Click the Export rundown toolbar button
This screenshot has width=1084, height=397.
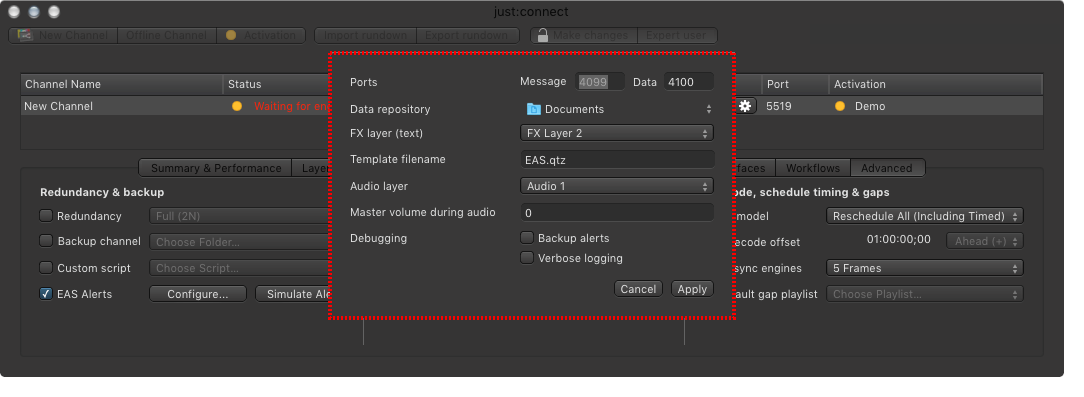tap(468, 35)
